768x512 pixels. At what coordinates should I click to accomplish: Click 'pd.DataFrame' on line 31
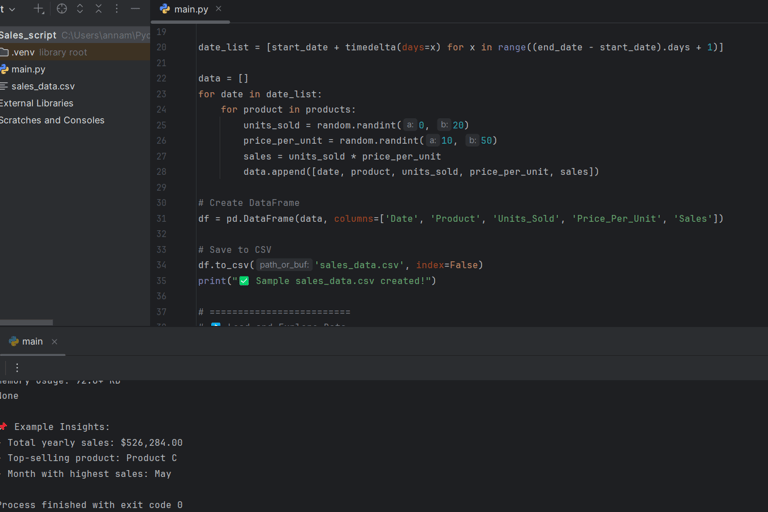[260, 219]
